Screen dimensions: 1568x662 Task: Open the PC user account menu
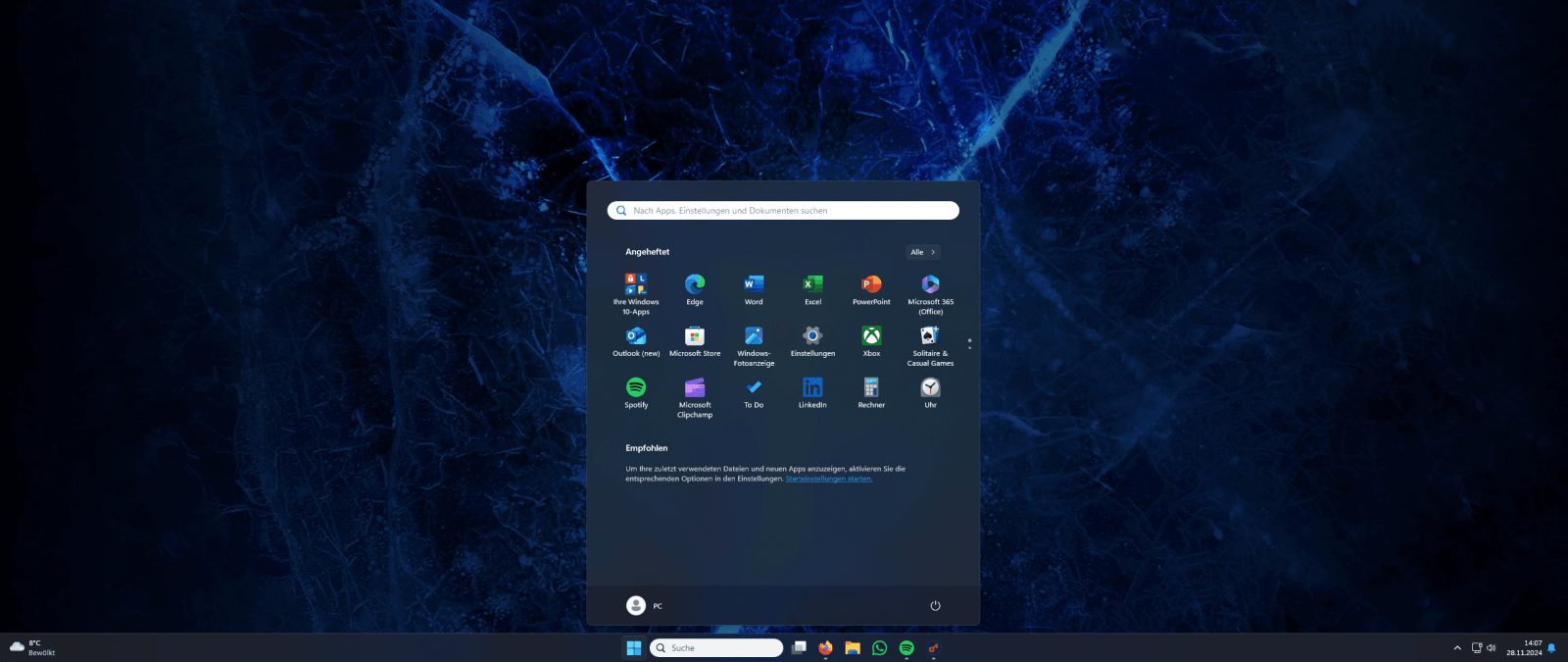coord(645,606)
